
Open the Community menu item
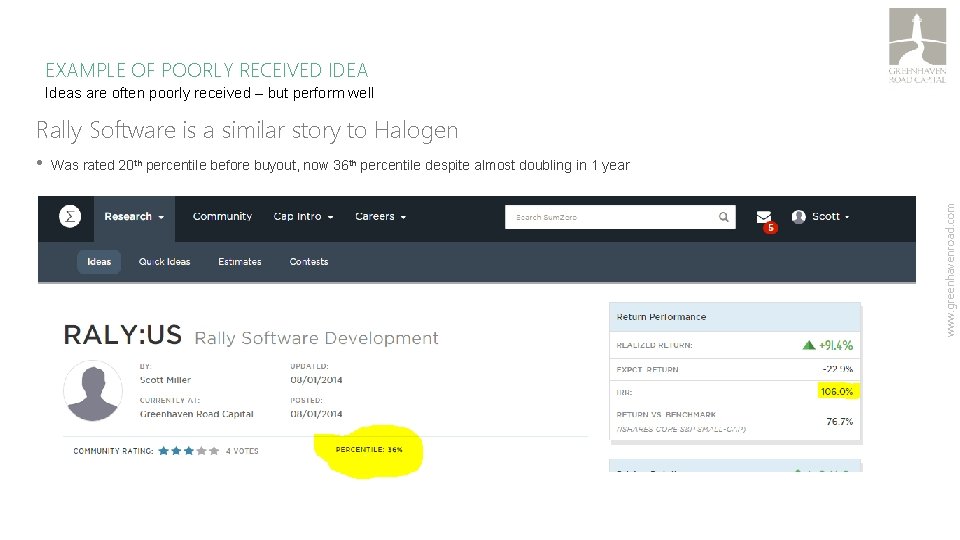[222, 216]
